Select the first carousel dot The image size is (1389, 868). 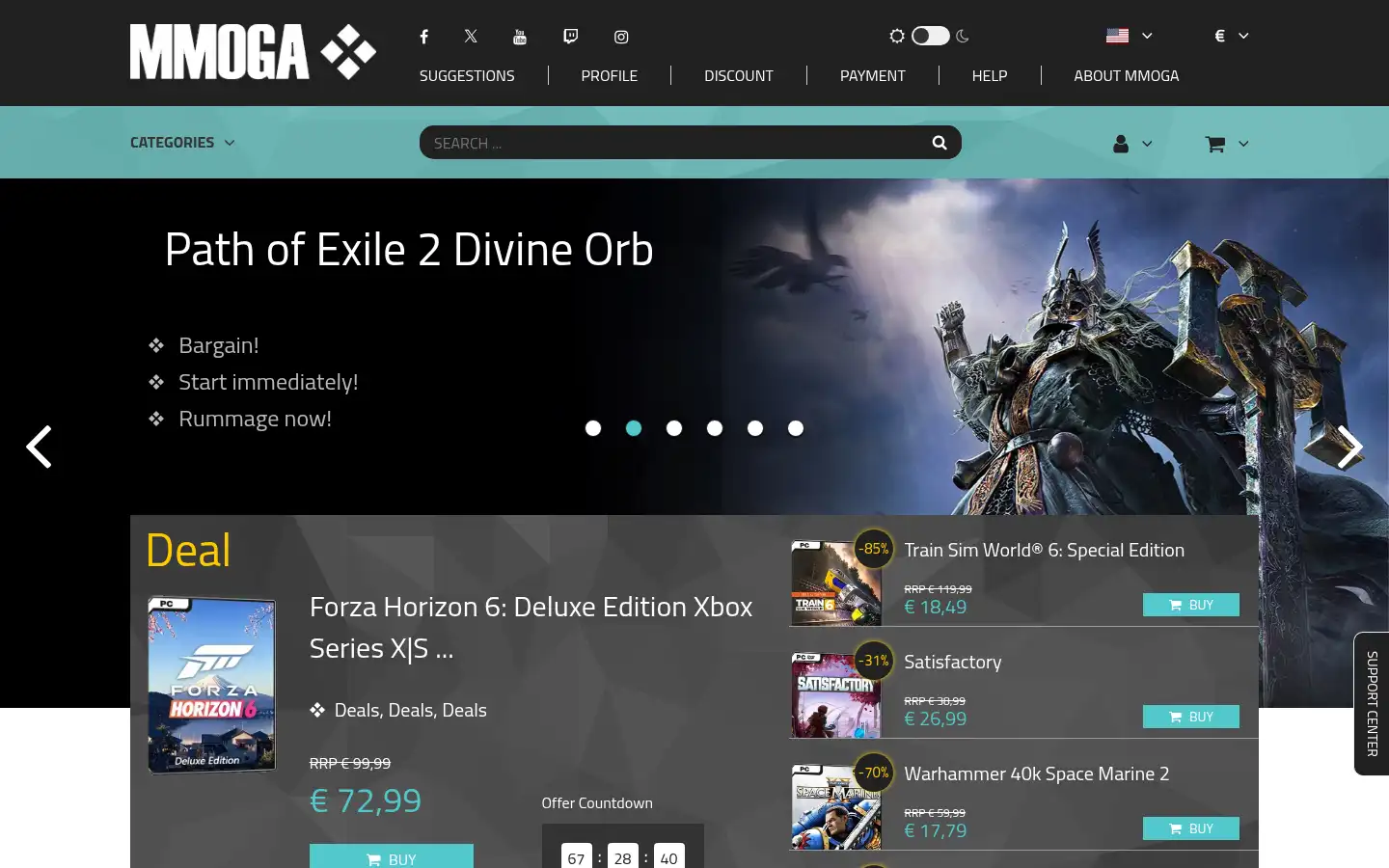click(x=593, y=428)
